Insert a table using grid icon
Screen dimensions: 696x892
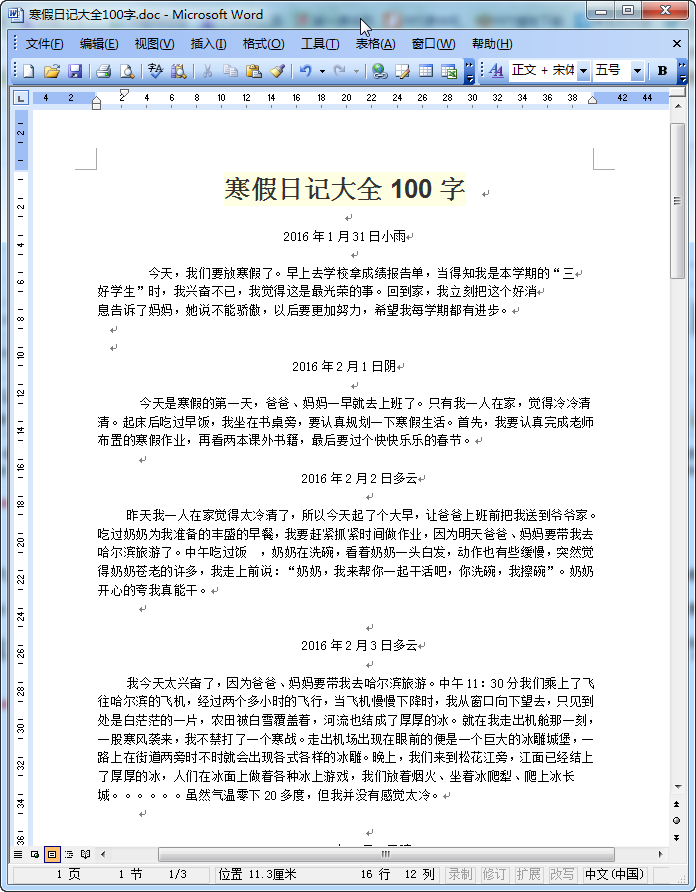pyautogui.click(x=426, y=71)
